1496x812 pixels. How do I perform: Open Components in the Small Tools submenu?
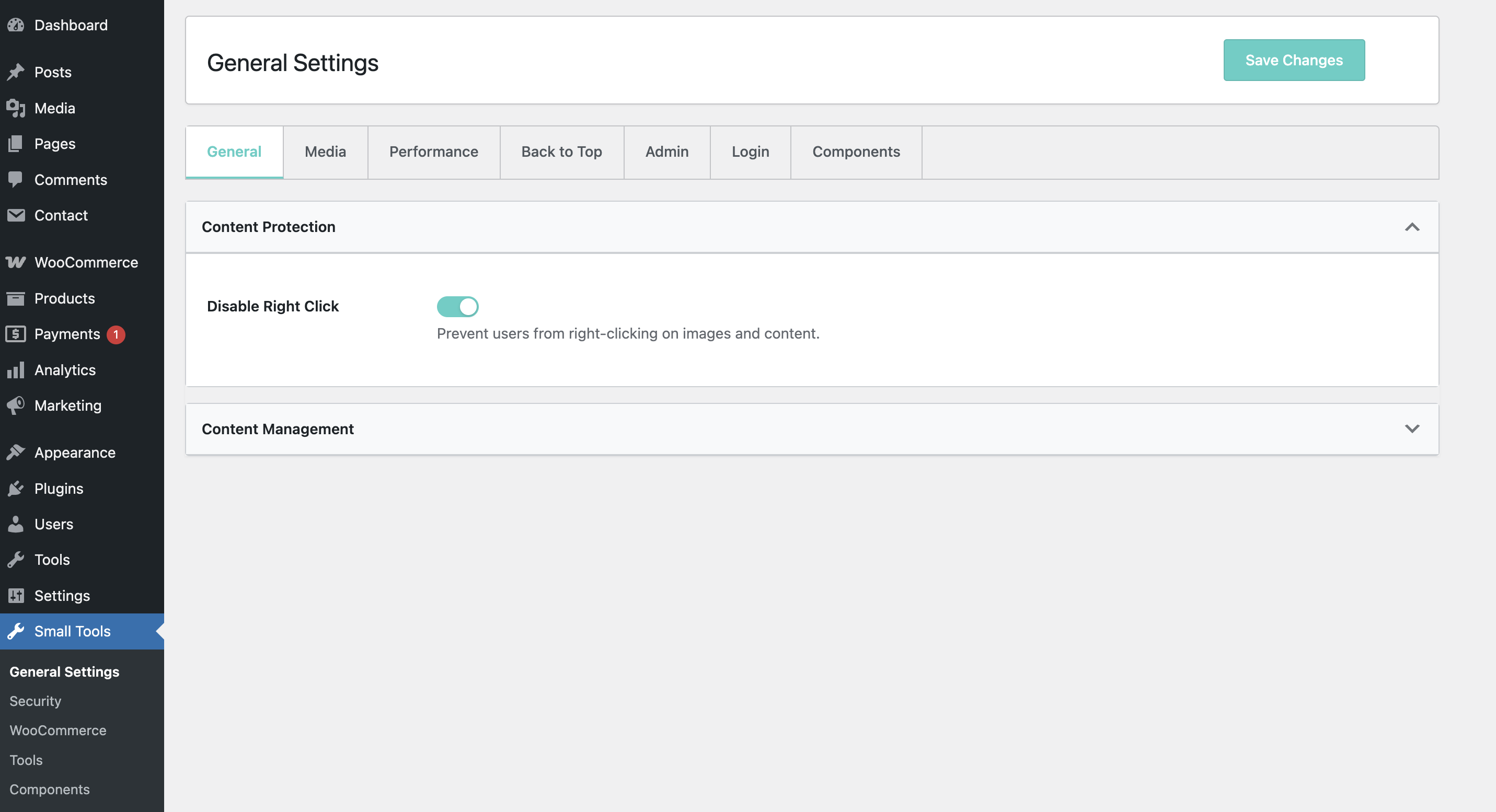(x=49, y=790)
